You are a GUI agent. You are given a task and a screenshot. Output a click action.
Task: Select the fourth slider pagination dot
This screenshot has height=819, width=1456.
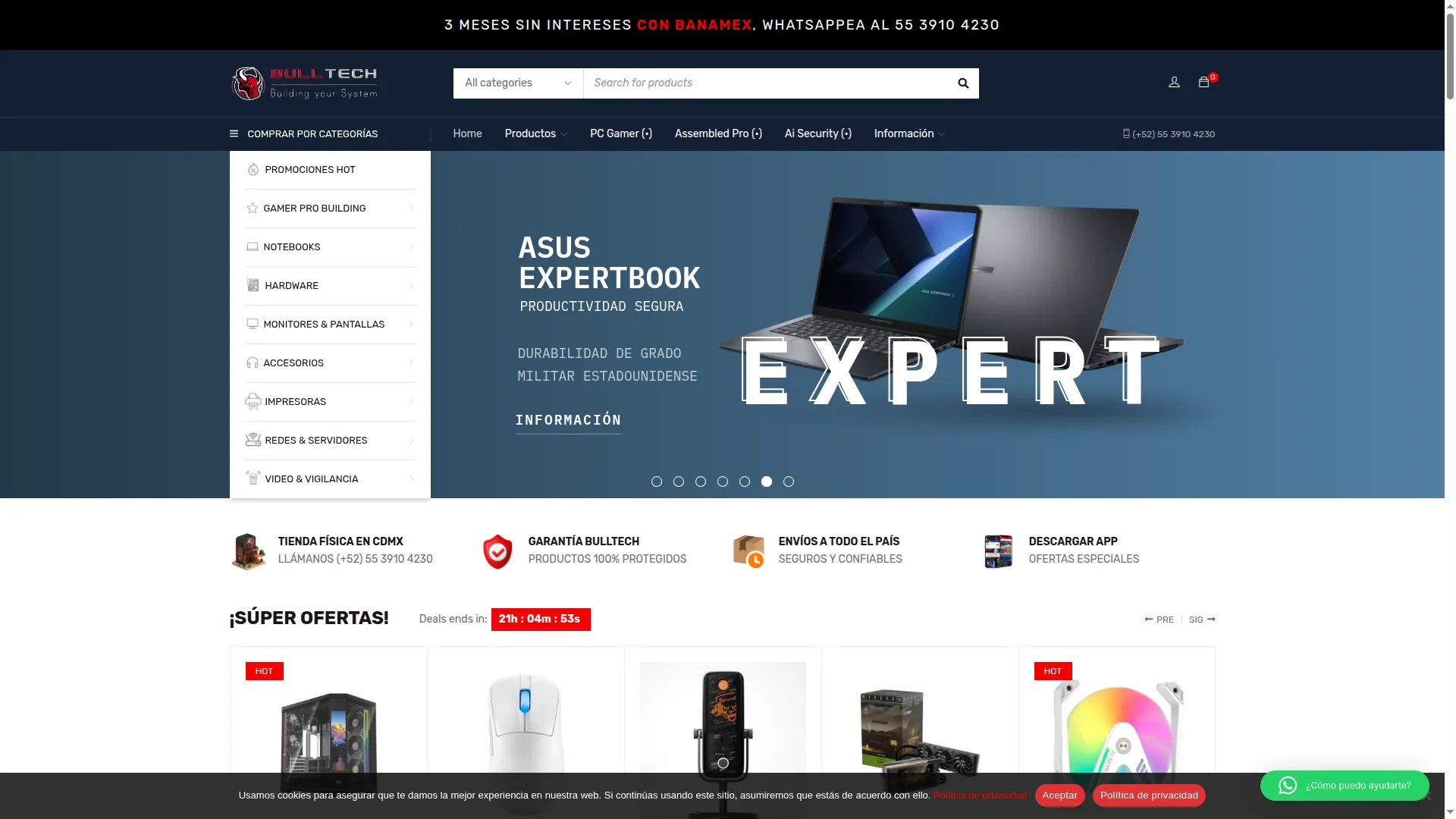pos(723,482)
